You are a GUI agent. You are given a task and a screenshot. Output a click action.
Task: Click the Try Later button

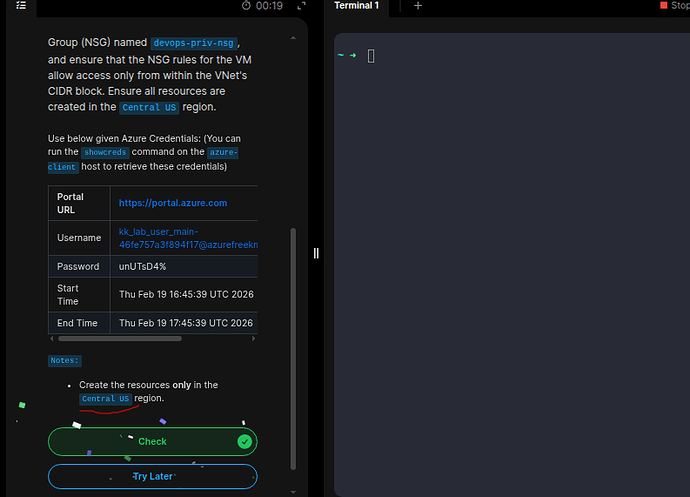click(152, 476)
